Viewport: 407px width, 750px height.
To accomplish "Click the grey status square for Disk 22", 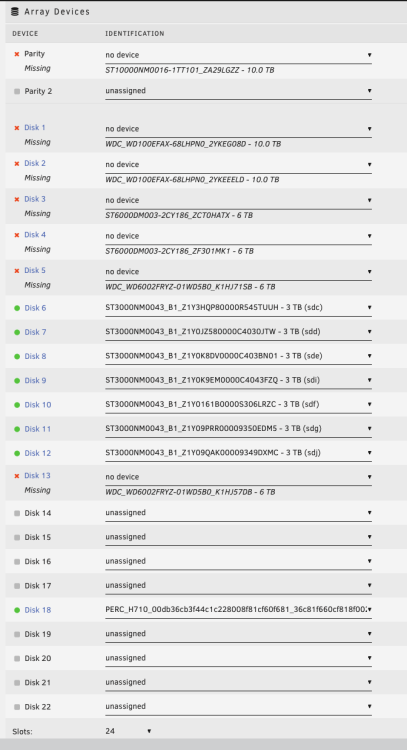I will [x=17, y=707].
